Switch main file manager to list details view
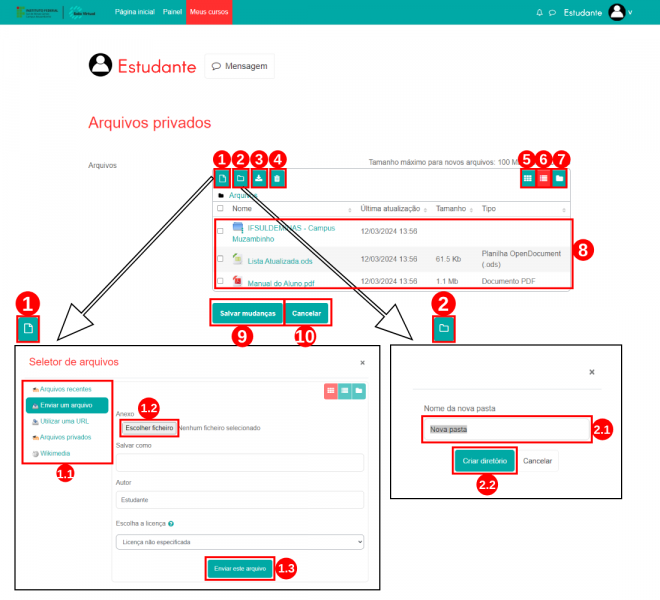 pos(543,179)
